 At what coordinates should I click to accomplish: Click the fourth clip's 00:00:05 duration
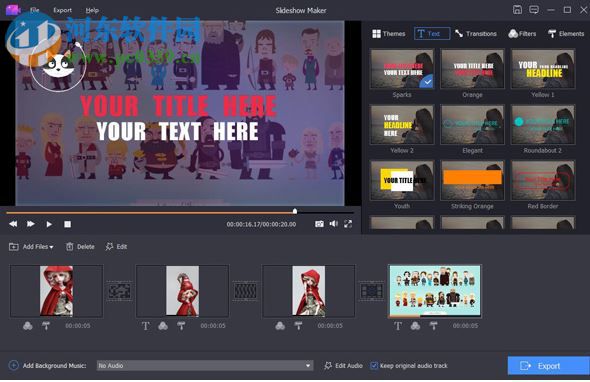(465, 326)
